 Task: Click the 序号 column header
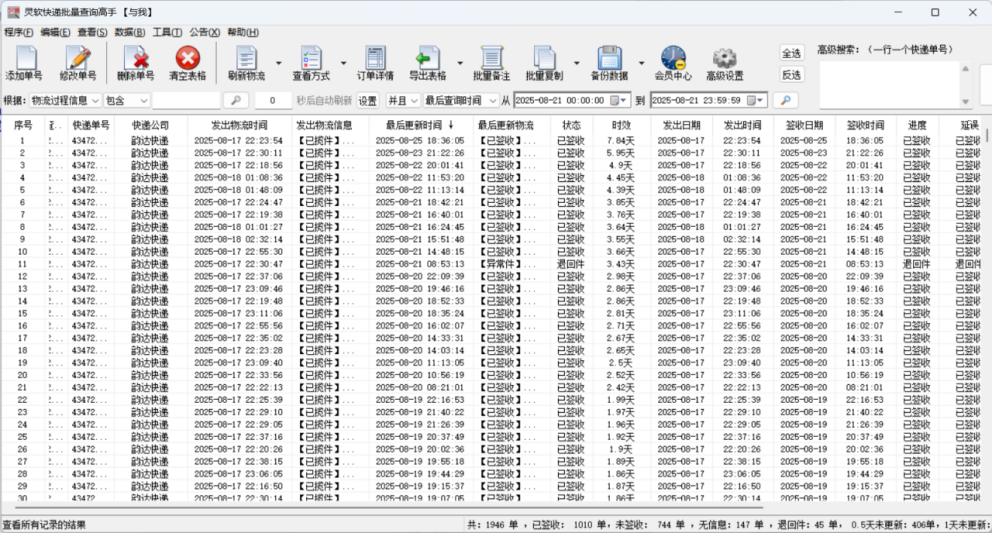point(23,125)
